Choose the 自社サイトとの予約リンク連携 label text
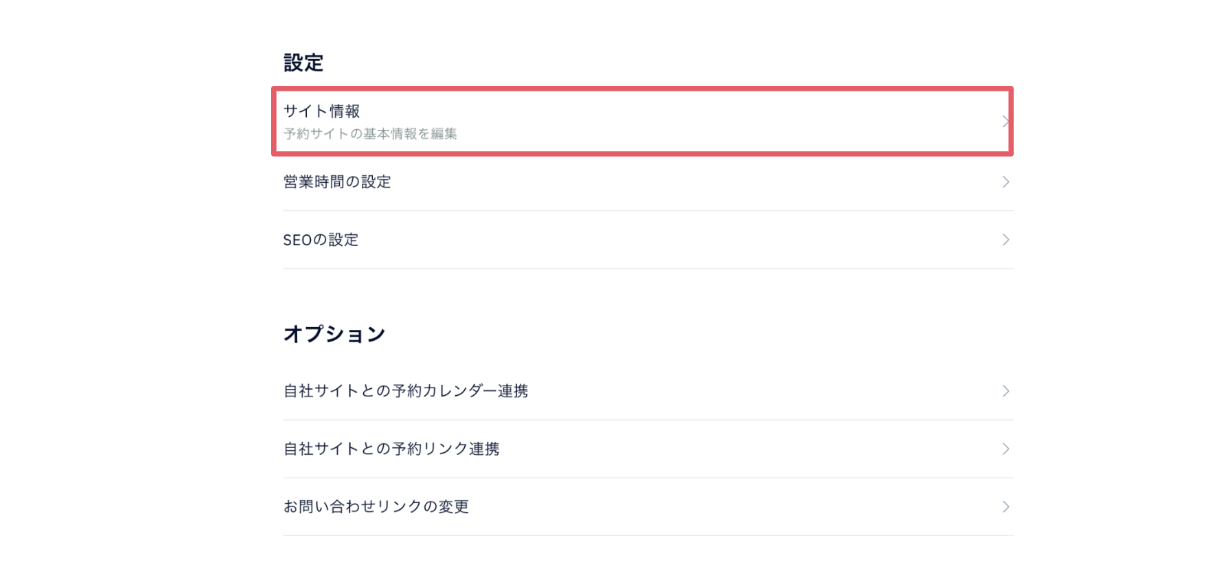 point(391,449)
